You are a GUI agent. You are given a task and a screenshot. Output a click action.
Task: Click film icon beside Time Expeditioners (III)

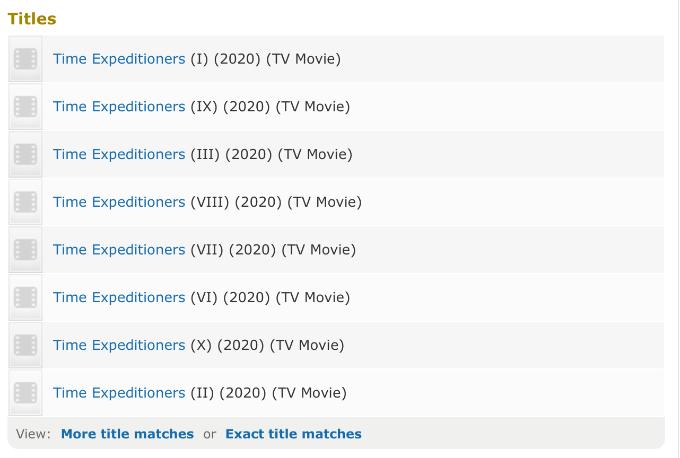[26, 155]
